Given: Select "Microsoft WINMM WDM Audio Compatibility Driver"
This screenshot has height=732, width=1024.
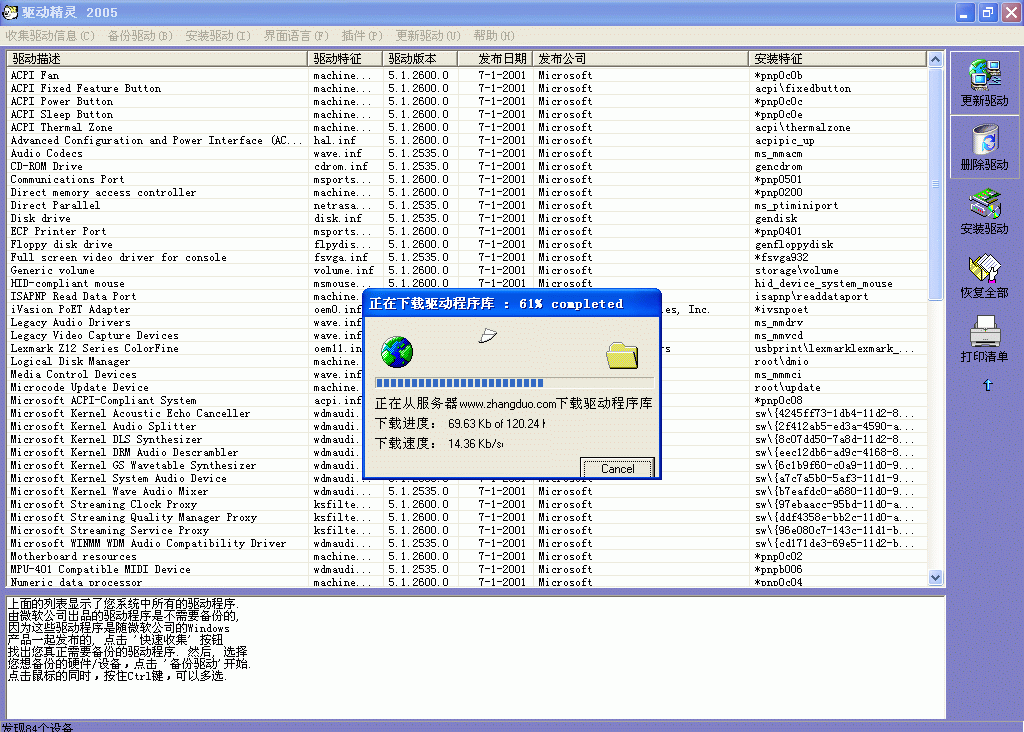Looking at the screenshot, I should 467,543.
